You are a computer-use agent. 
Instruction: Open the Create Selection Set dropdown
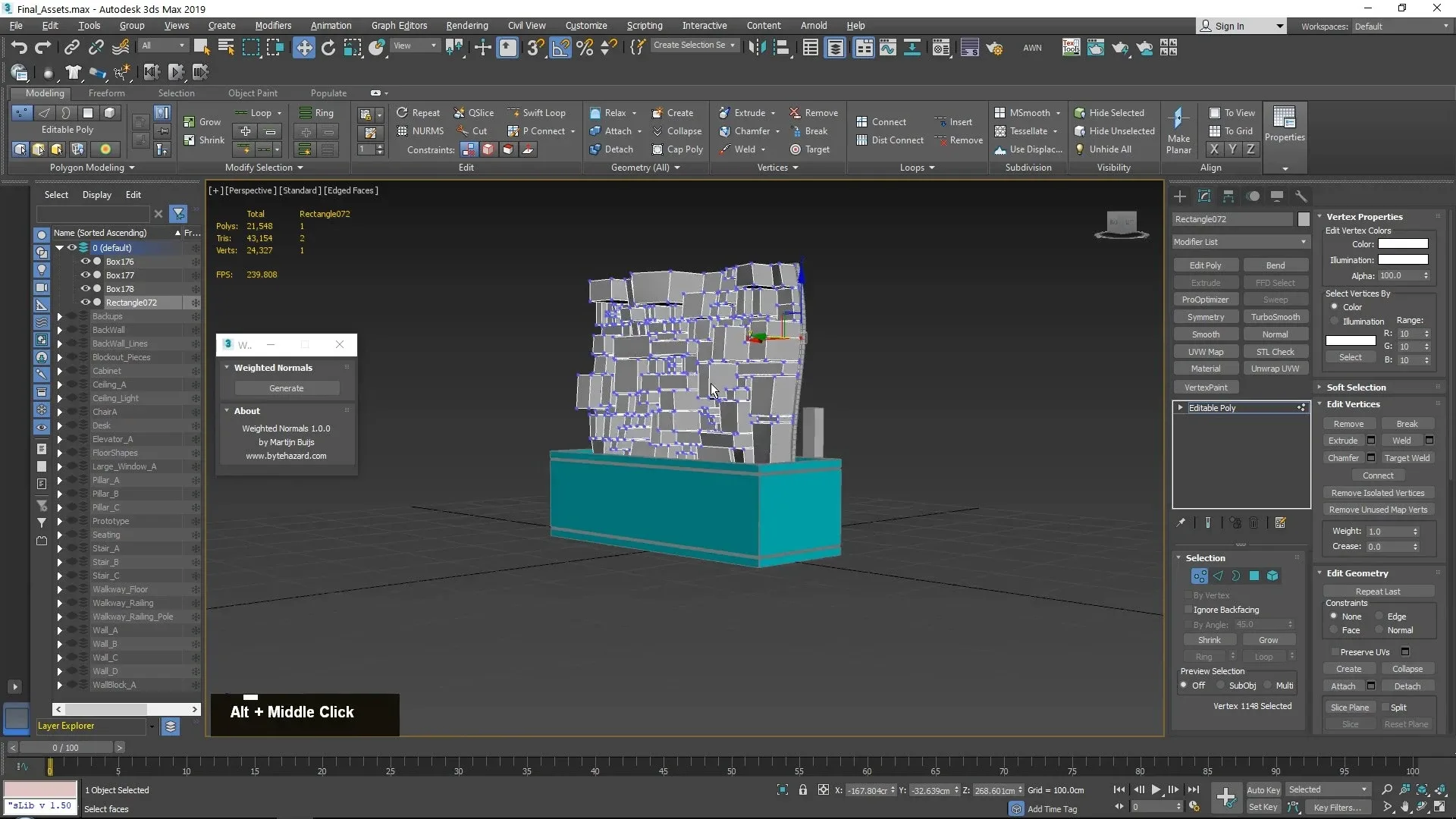click(695, 45)
